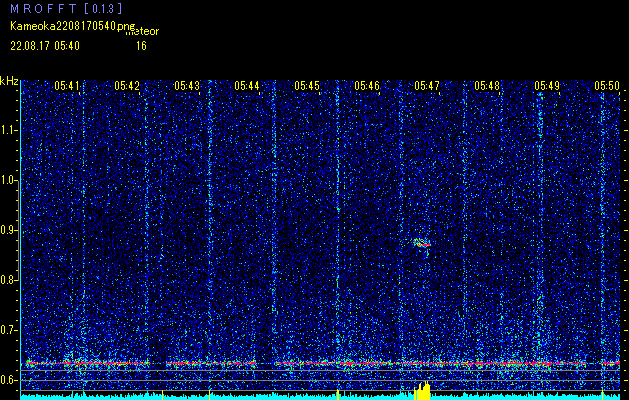Viewport: 629px width, 400px height.
Task: Click the meteor count value 16
Action: 141,46
